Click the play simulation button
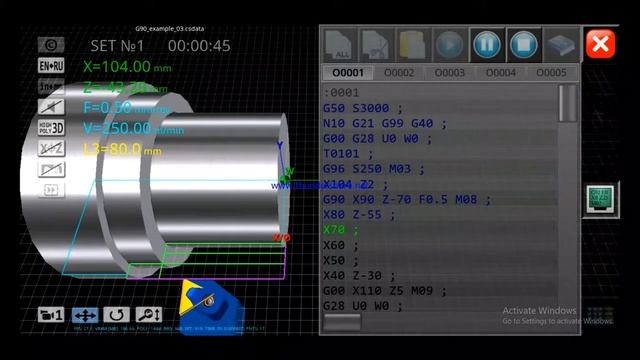 pyautogui.click(x=449, y=45)
